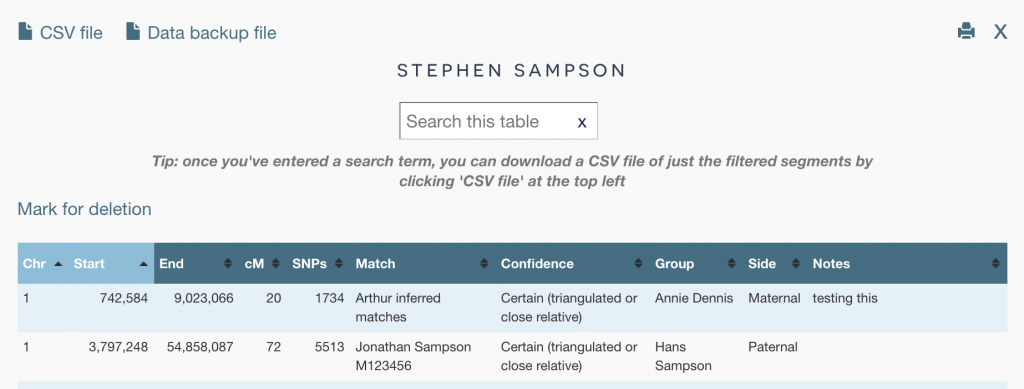Sort table by Confidence column arrows
The height and width of the screenshot is (389, 1024).
[638, 264]
